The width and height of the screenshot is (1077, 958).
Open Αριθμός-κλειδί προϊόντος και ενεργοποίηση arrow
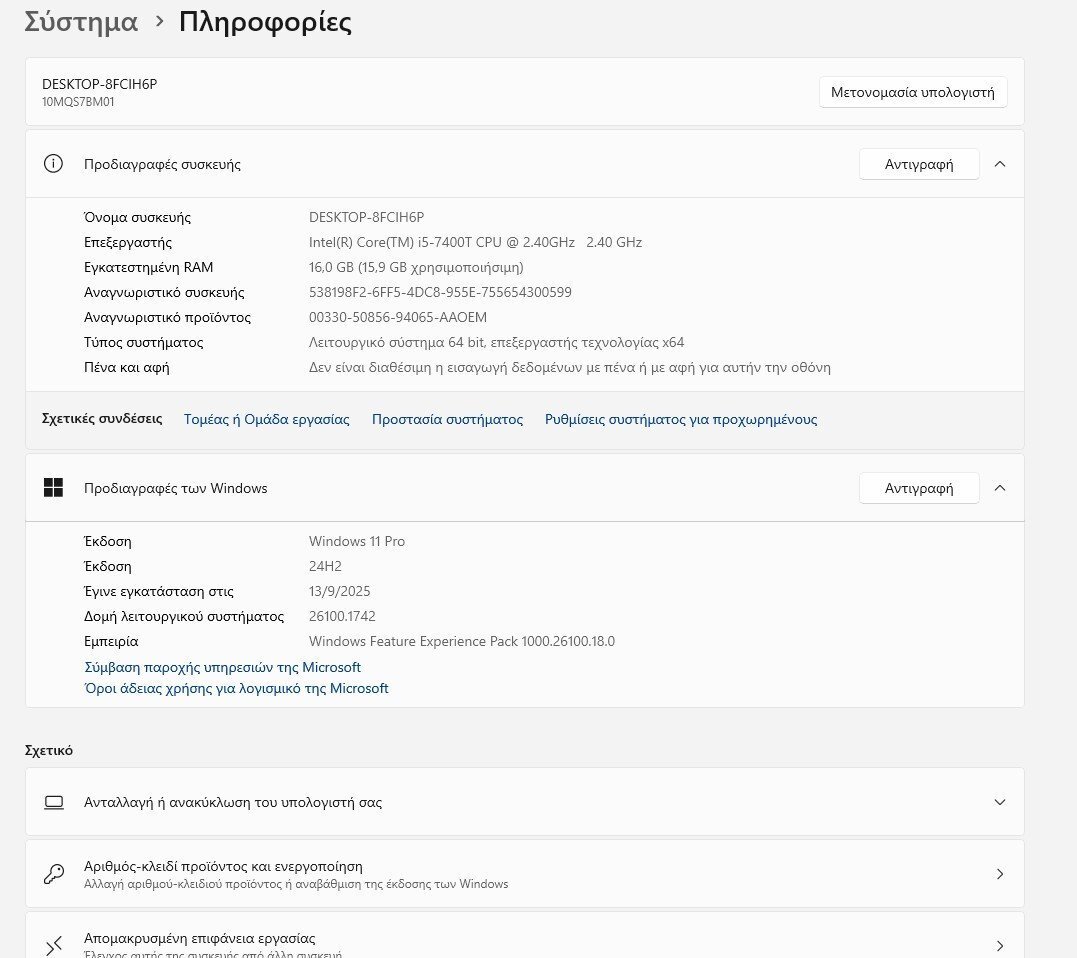(1000, 874)
